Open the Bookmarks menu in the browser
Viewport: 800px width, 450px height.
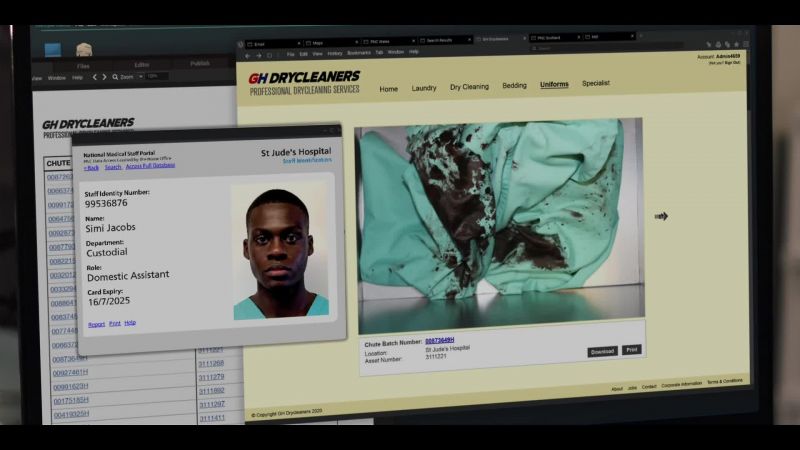point(359,53)
